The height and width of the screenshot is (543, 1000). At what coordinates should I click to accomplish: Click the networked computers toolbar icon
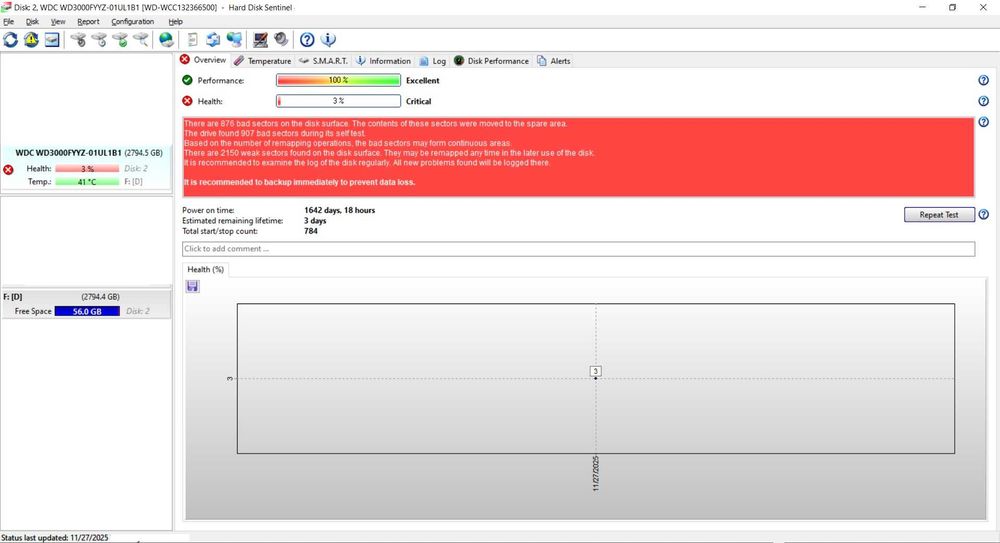point(234,40)
